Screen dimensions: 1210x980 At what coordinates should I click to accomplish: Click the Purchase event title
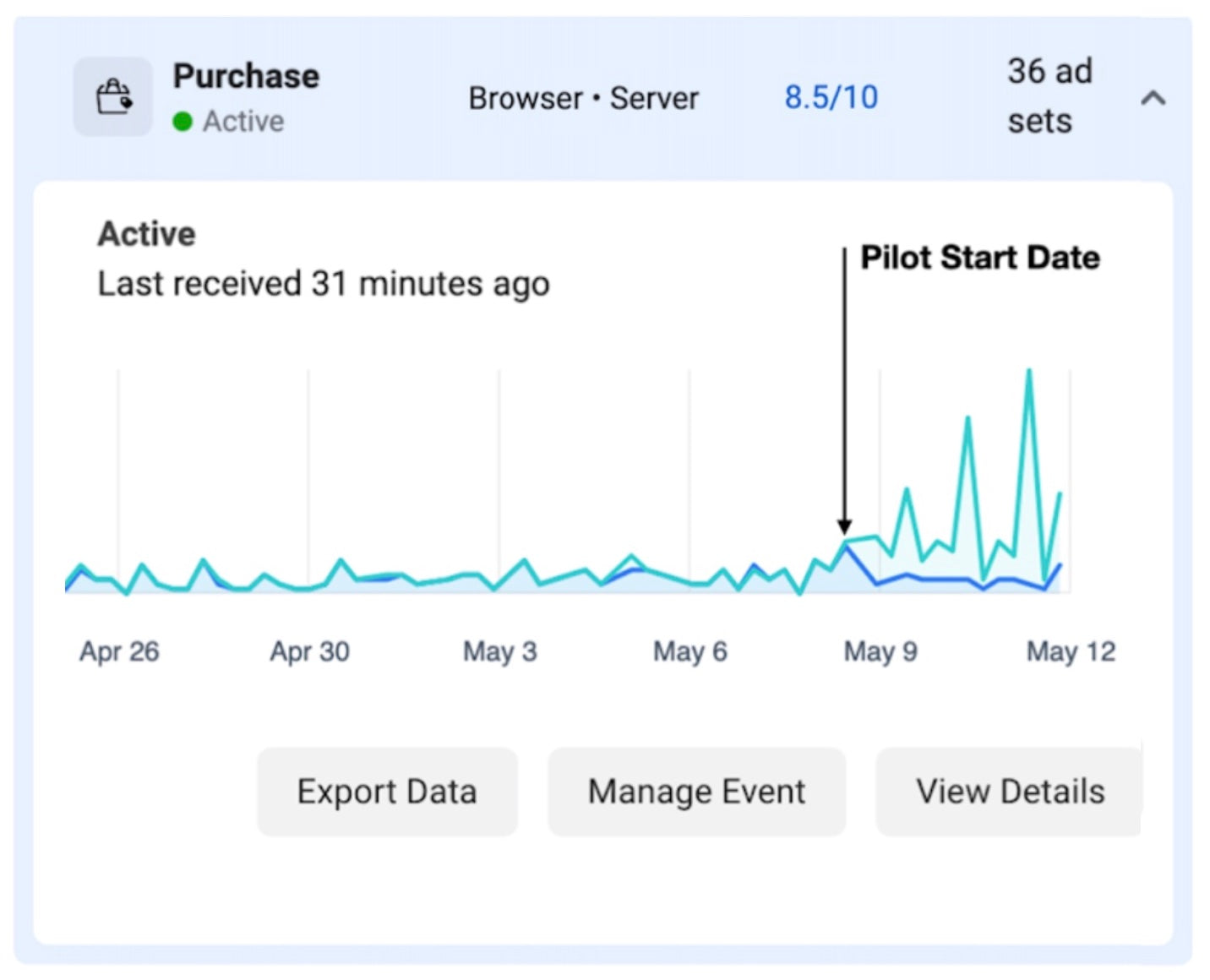click(246, 76)
